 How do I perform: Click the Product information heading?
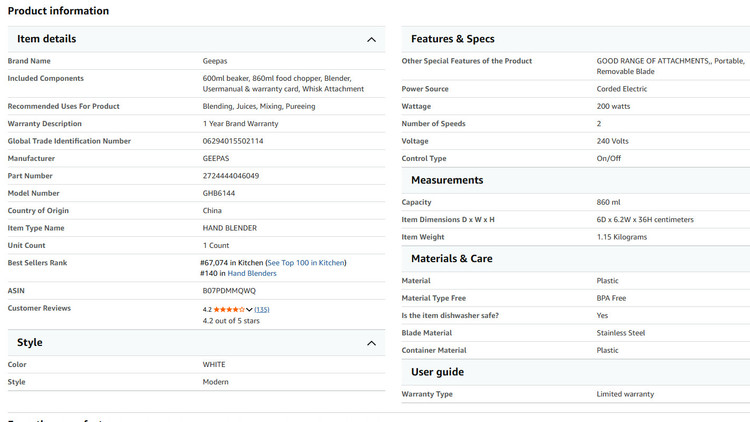pos(58,11)
